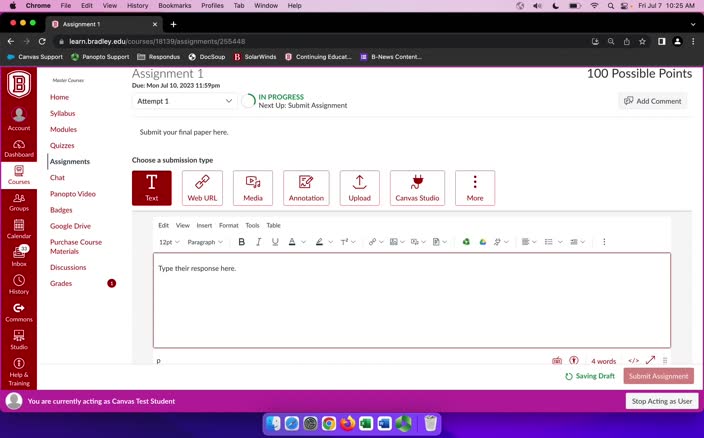Open the Attempt 1 dropdown
This screenshot has width=704, height=438.
pos(185,101)
